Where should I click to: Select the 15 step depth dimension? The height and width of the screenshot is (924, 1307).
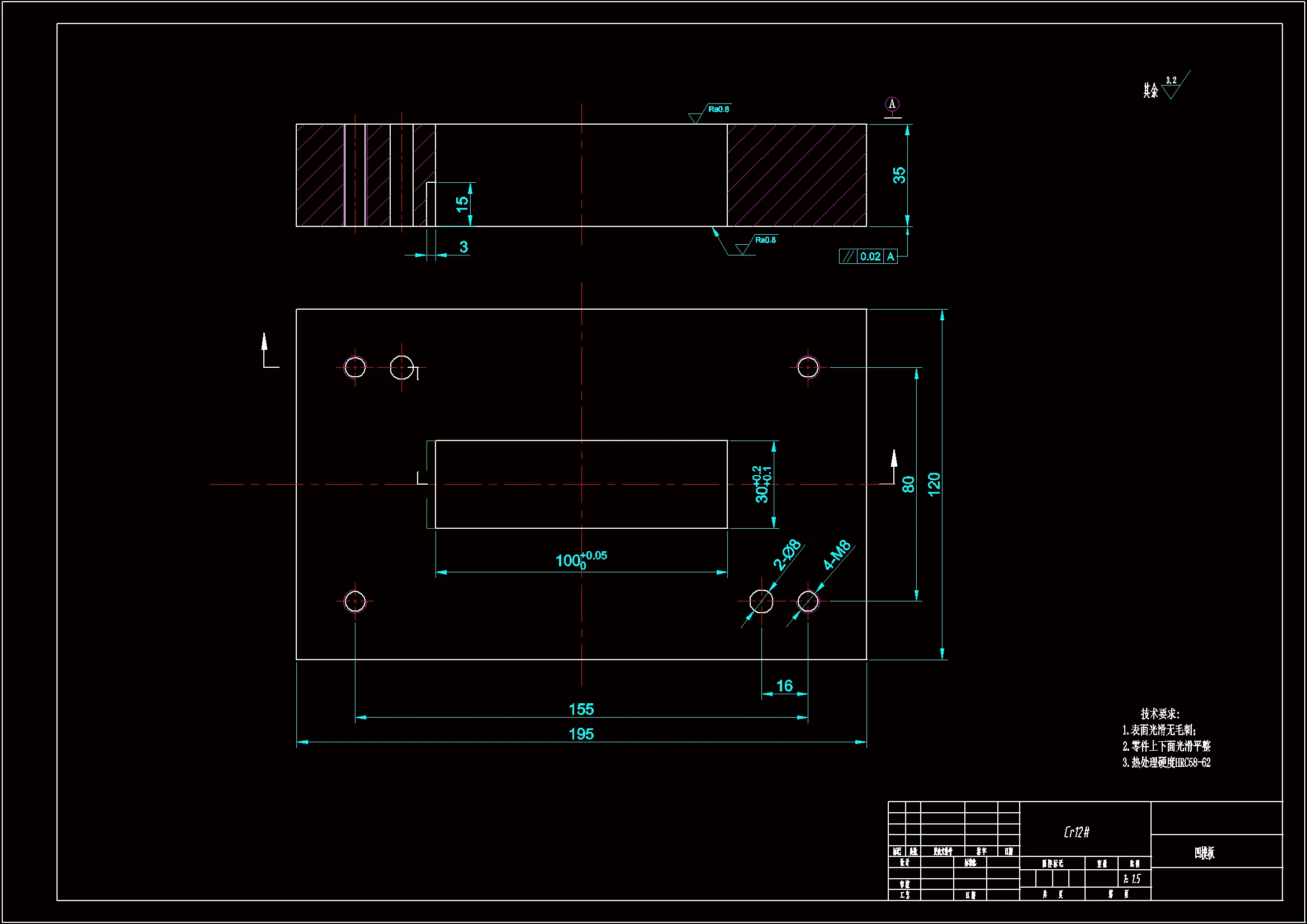[462, 204]
